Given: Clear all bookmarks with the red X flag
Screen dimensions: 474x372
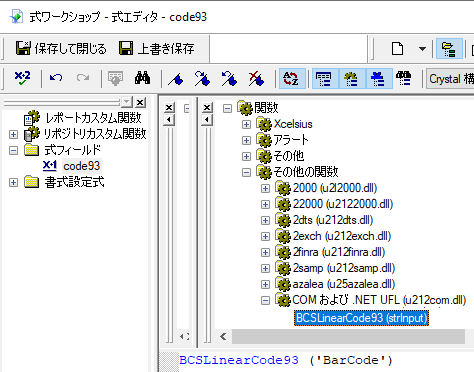Looking at the screenshot, I should coord(256,79).
